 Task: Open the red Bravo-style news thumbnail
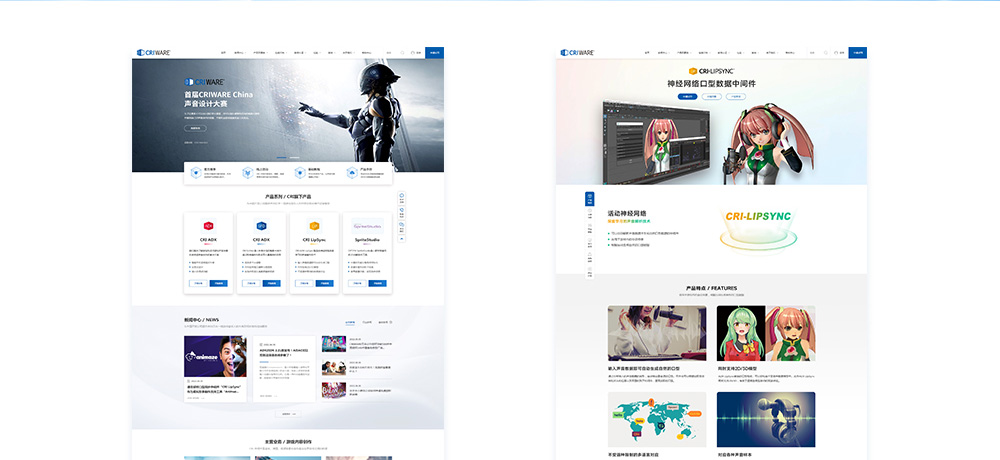click(334, 390)
